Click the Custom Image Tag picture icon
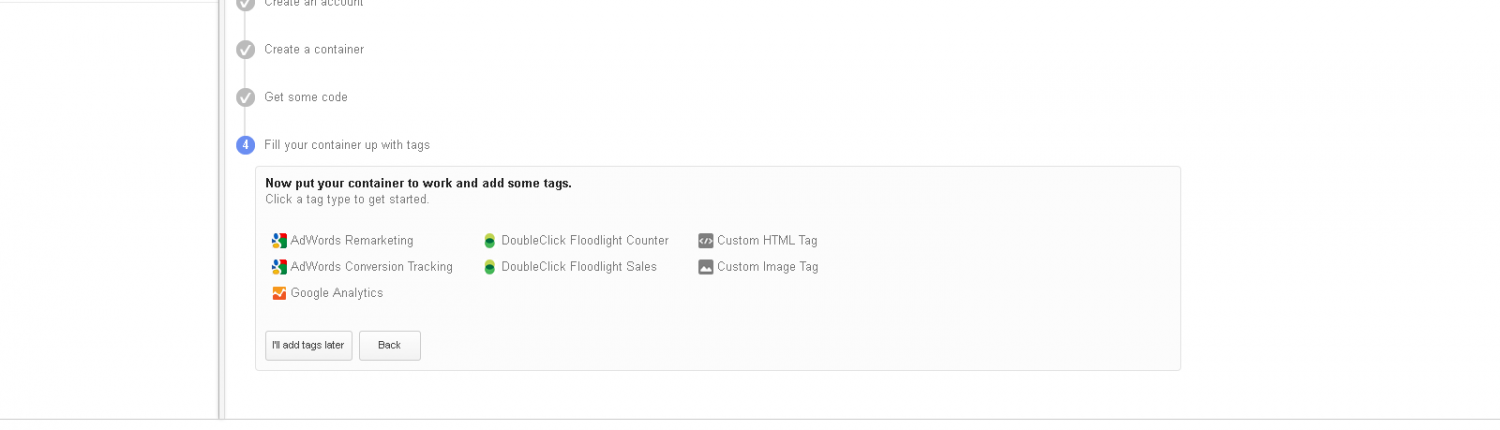The image size is (1500, 430). coord(706,267)
